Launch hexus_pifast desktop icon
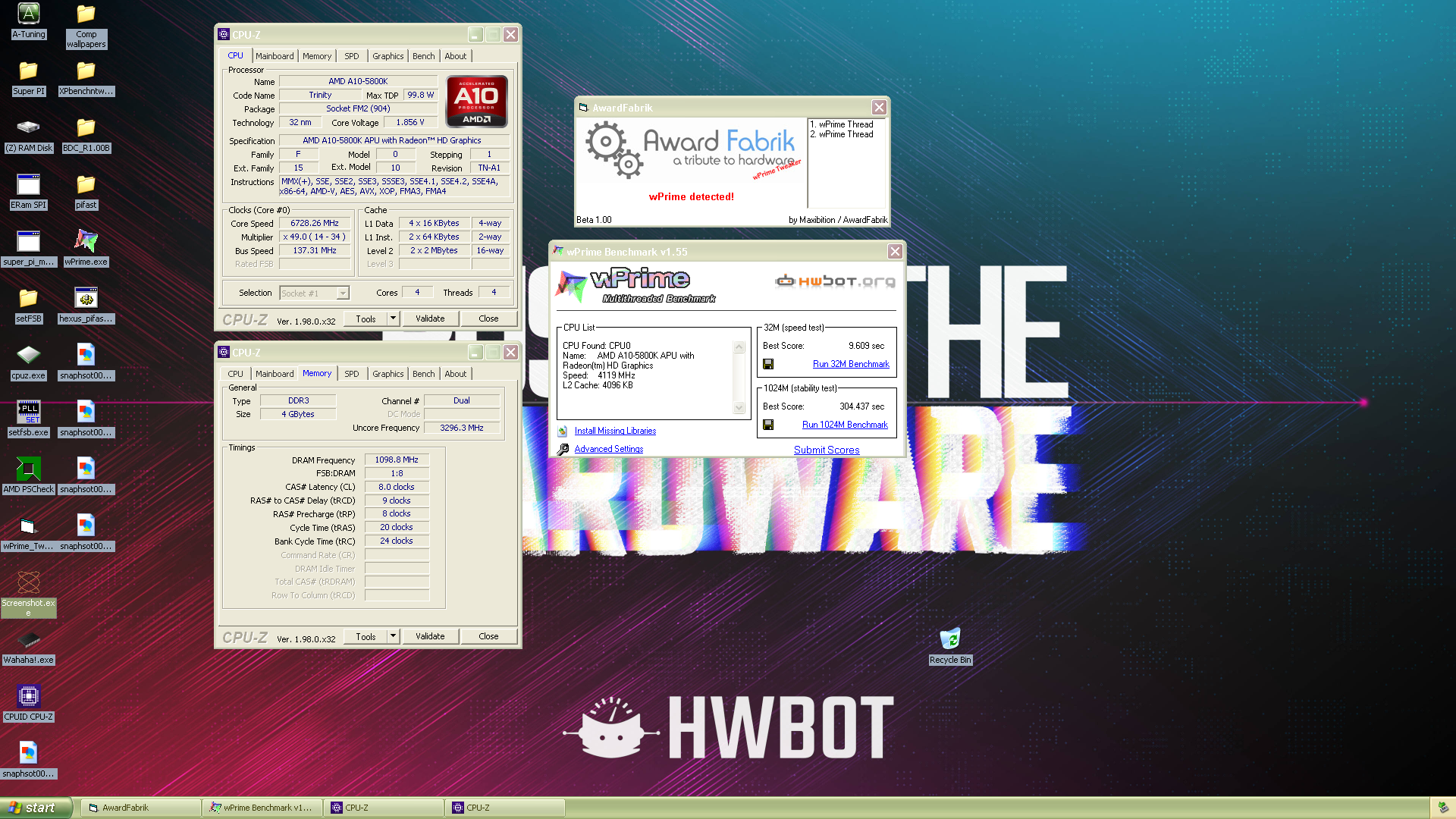Screen dimensions: 1456x819 pyautogui.click(x=86, y=305)
